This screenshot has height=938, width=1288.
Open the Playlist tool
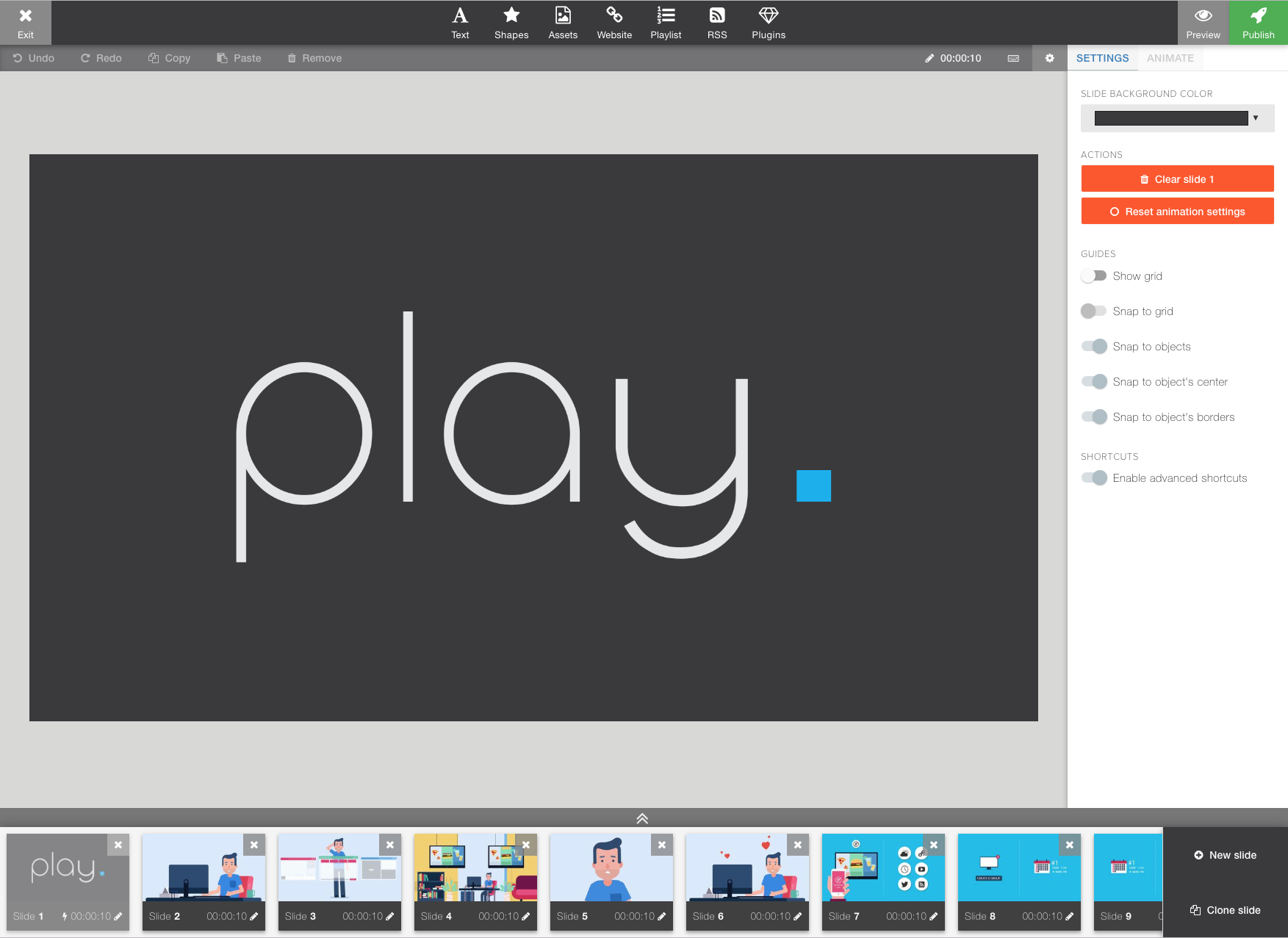click(x=666, y=22)
